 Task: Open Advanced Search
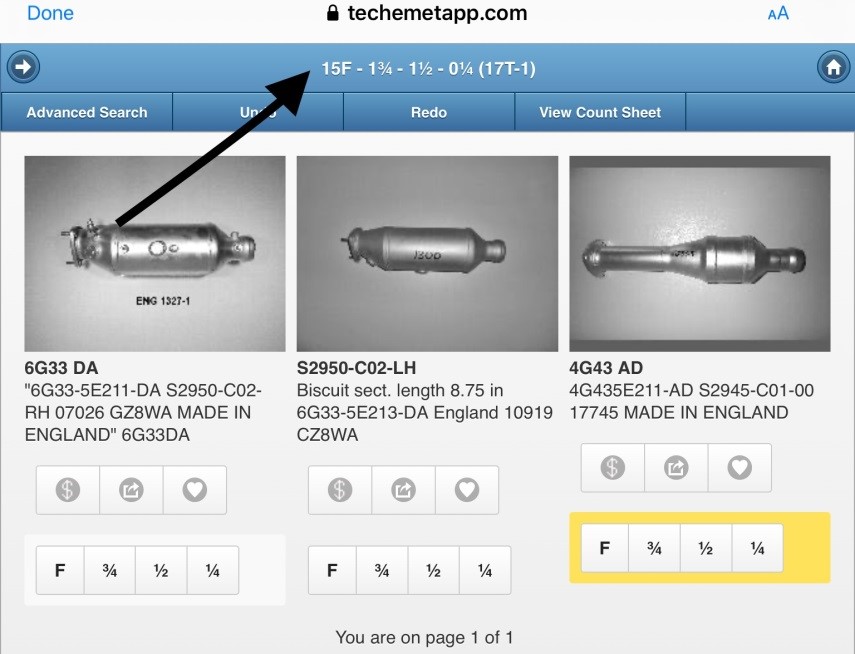pos(87,112)
